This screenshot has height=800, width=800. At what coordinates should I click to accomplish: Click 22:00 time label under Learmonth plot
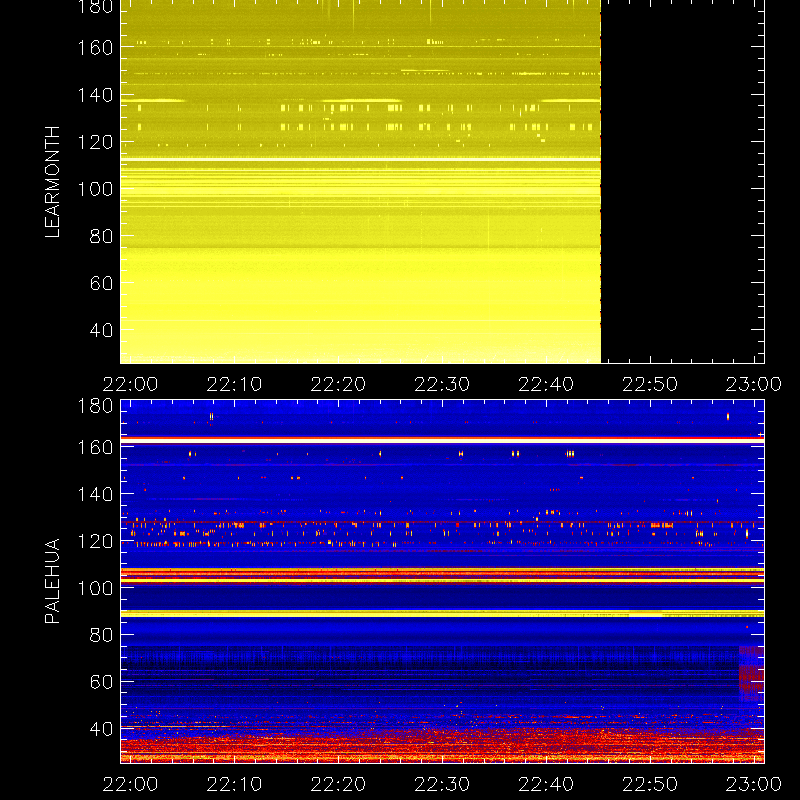(130, 384)
